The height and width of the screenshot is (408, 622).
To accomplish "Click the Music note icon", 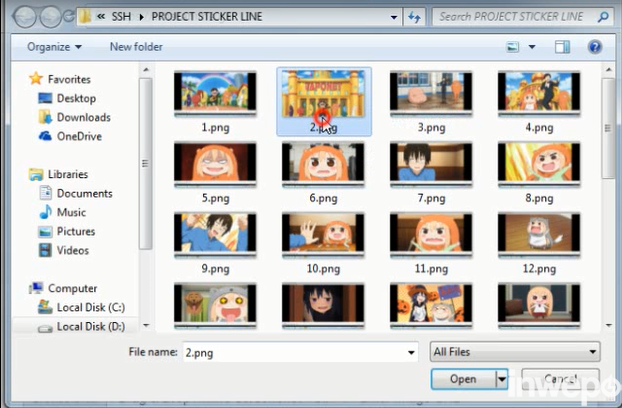I will tap(46, 212).
